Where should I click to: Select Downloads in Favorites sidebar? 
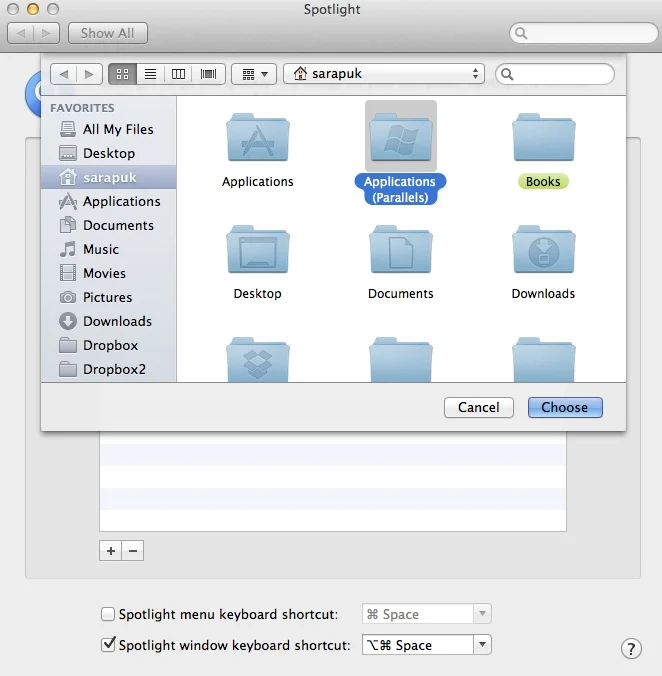pyautogui.click(x=109, y=321)
